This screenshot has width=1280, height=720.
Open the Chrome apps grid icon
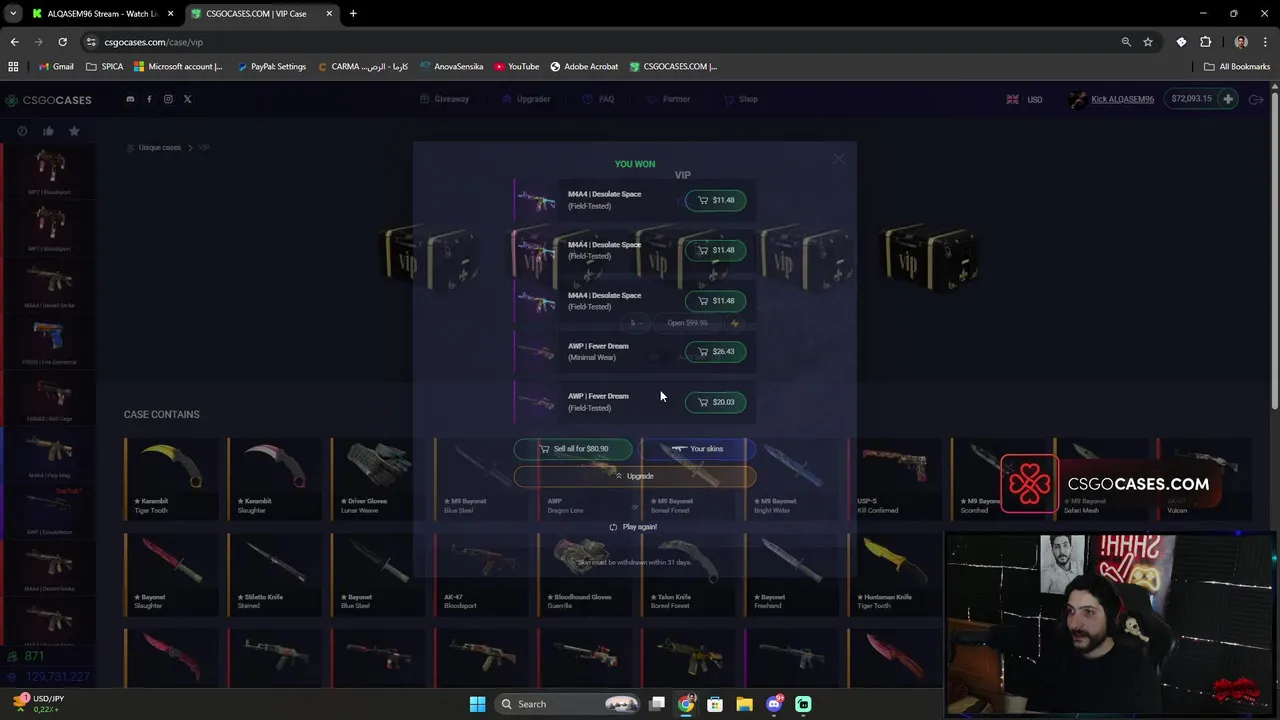[13, 66]
